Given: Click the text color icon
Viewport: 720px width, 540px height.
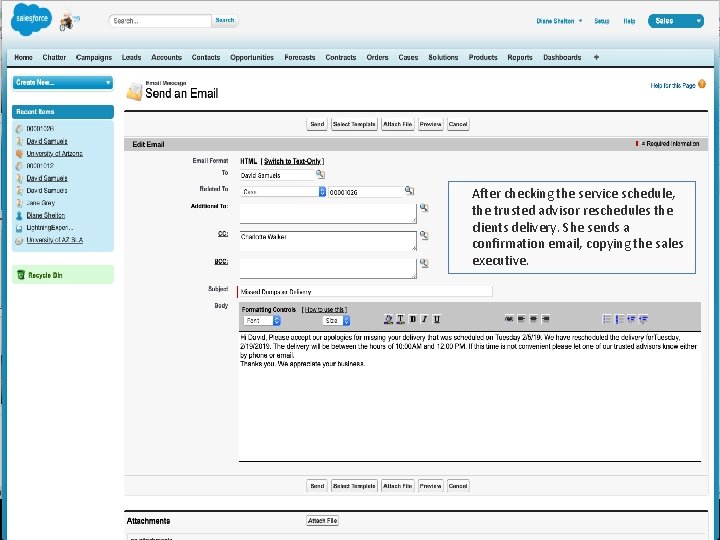Looking at the screenshot, I should pyautogui.click(x=400, y=319).
